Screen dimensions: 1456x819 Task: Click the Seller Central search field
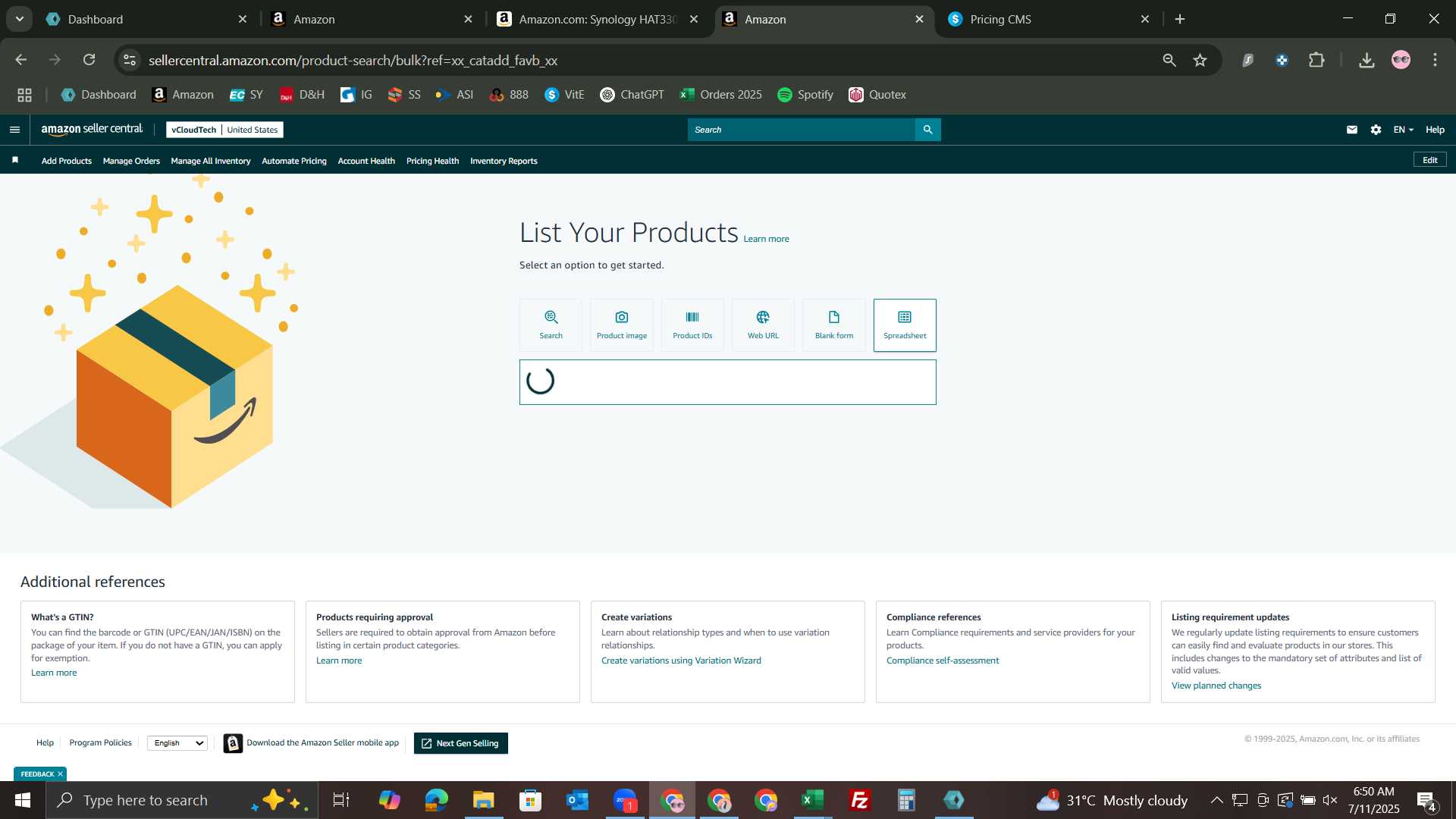(x=802, y=130)
